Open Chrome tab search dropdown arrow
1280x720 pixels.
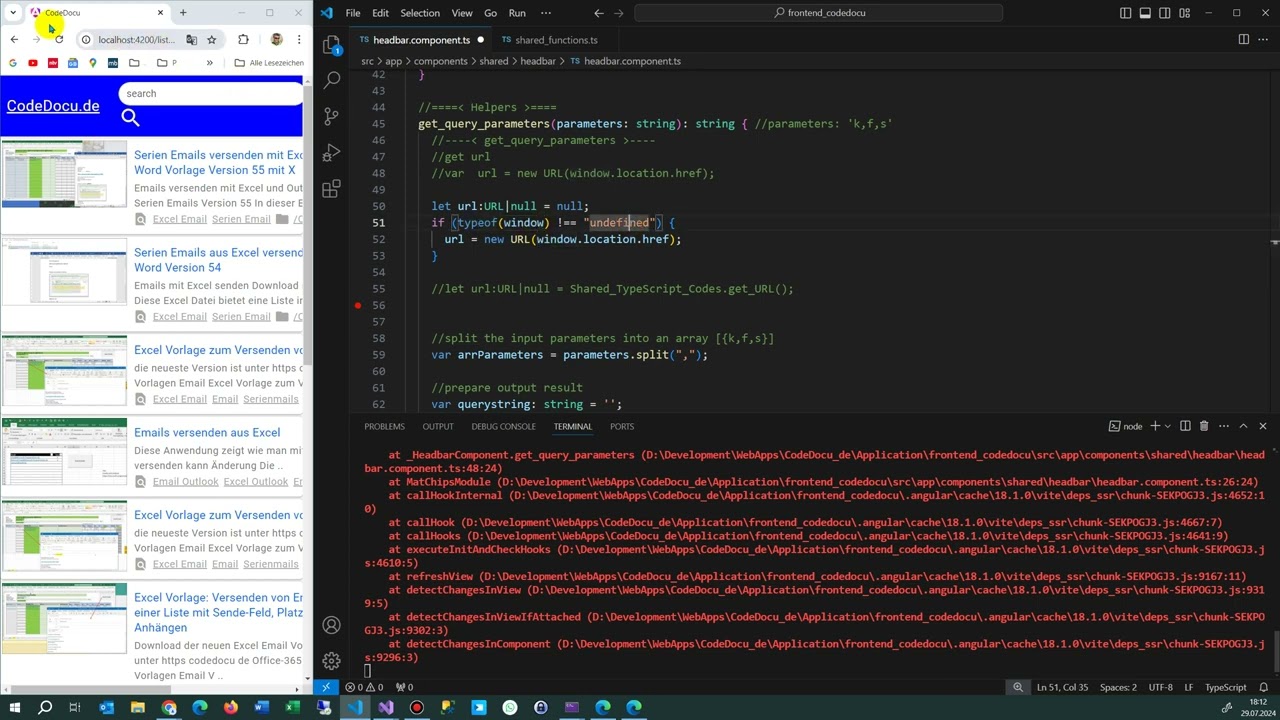(13, 13)
